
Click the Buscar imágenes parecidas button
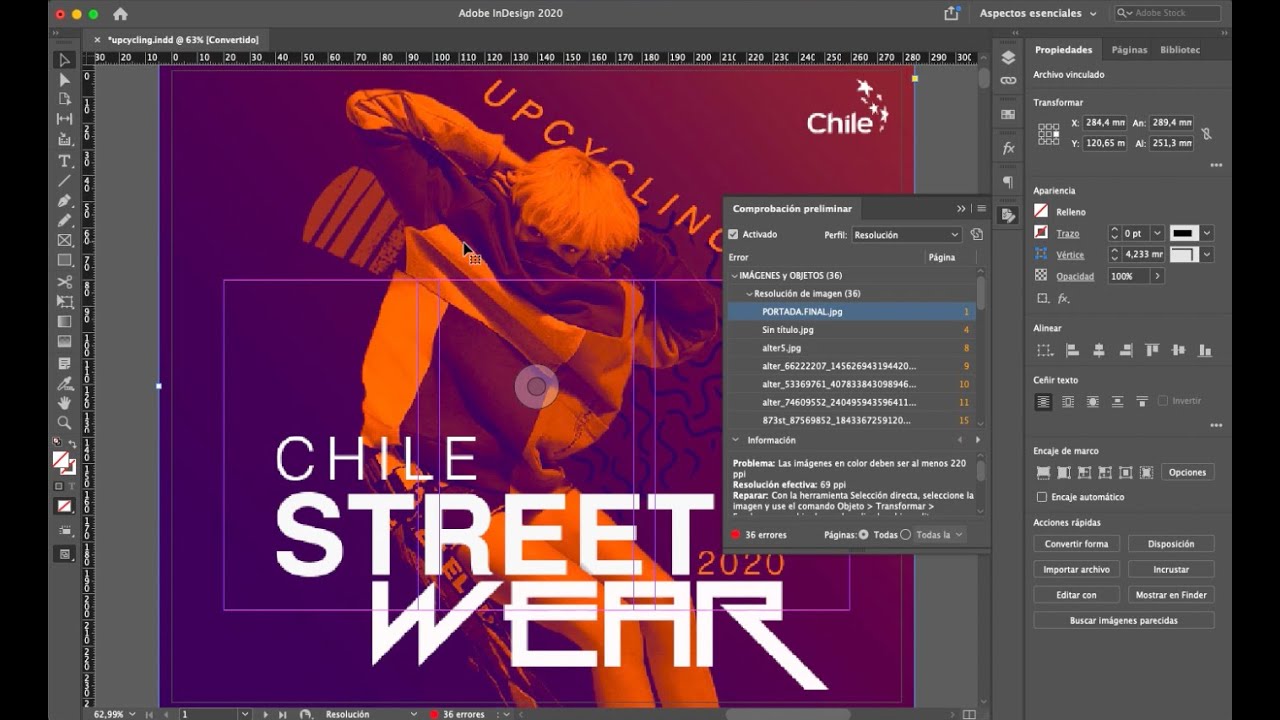pos(1124,620)
